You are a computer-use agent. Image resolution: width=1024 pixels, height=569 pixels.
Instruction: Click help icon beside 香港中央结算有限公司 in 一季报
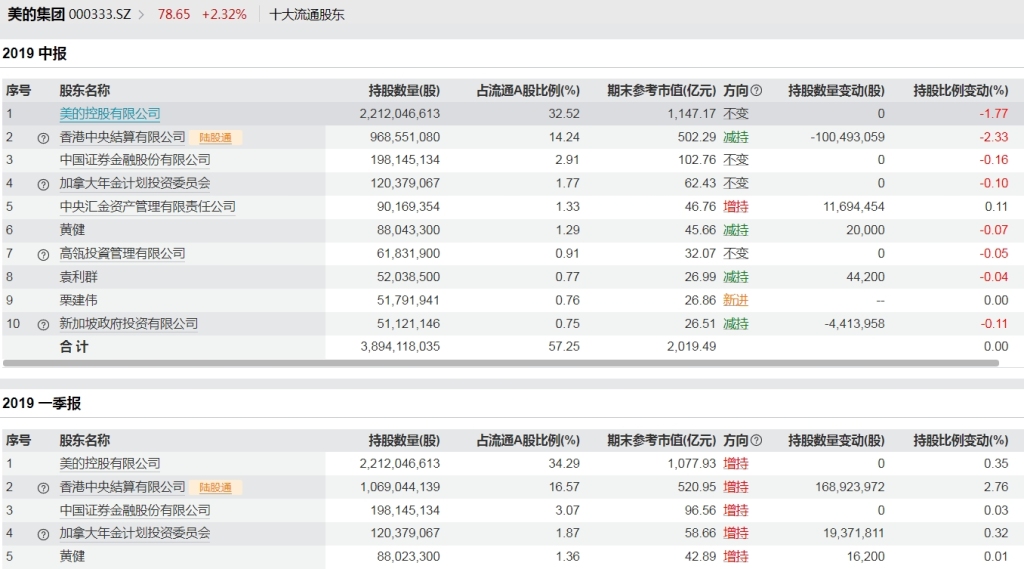[43, 488]
